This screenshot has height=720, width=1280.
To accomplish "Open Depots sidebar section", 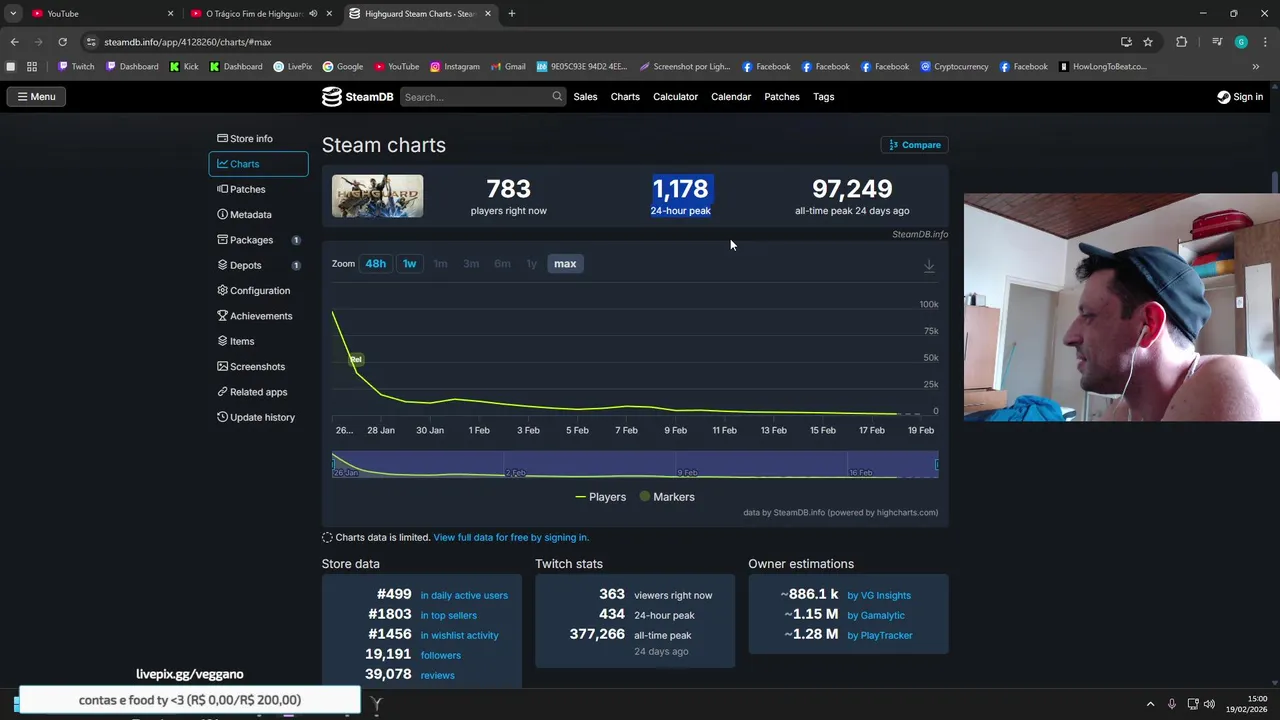I will 258,265.
